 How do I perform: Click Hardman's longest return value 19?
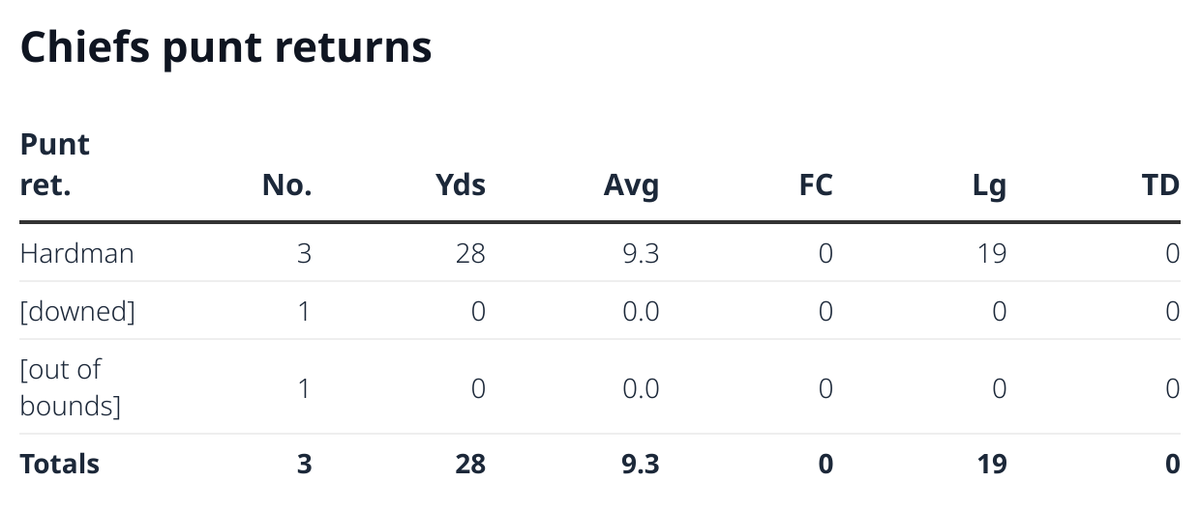click(992, 254)
